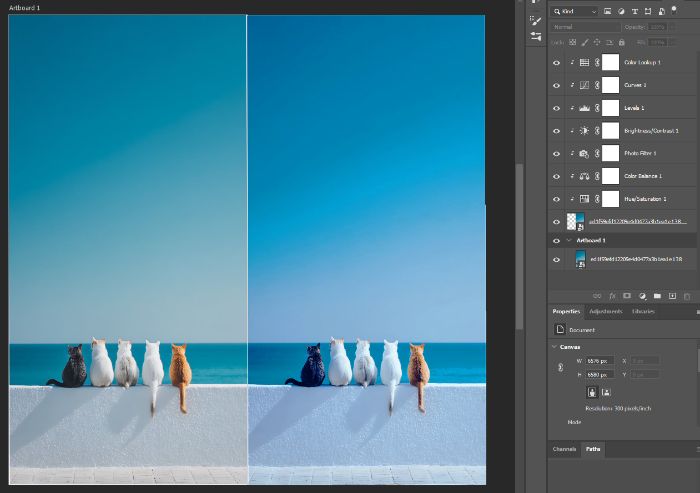700x493 pixels.
Task: Hide the Hue/Saturation 1 layer
Action: click(x=556, y=199)
